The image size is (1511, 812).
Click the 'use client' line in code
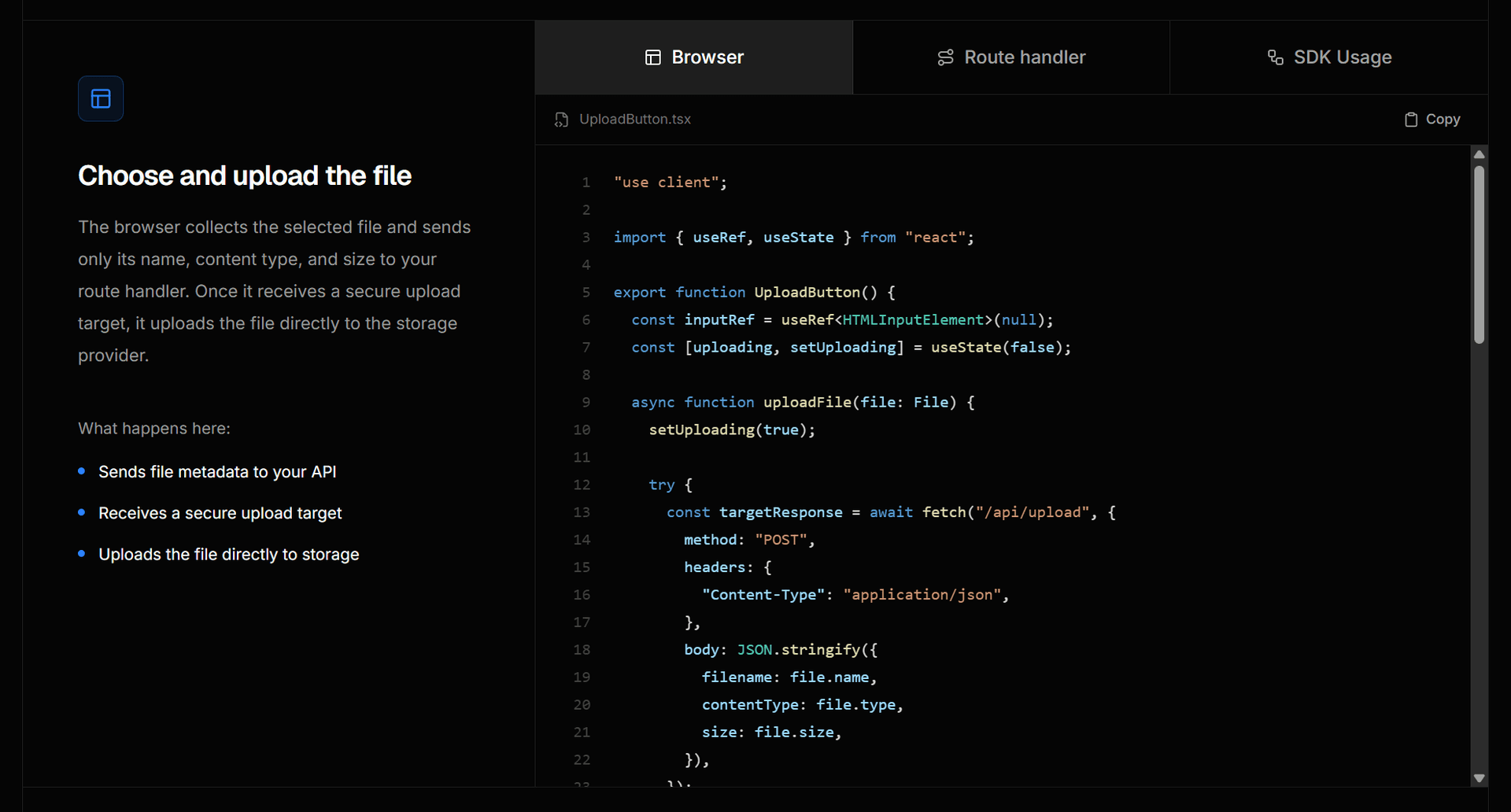671,183
